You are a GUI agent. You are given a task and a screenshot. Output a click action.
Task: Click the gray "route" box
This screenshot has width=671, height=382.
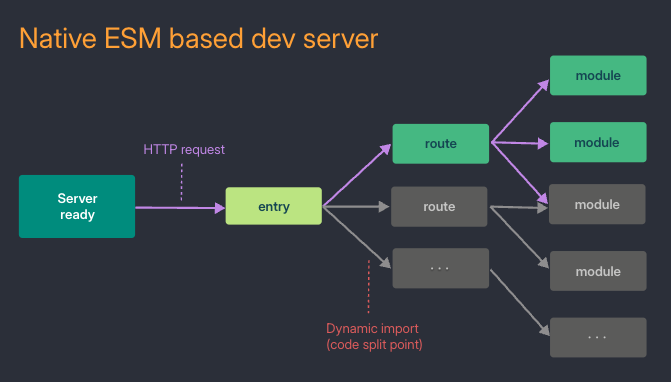point(439,207)
